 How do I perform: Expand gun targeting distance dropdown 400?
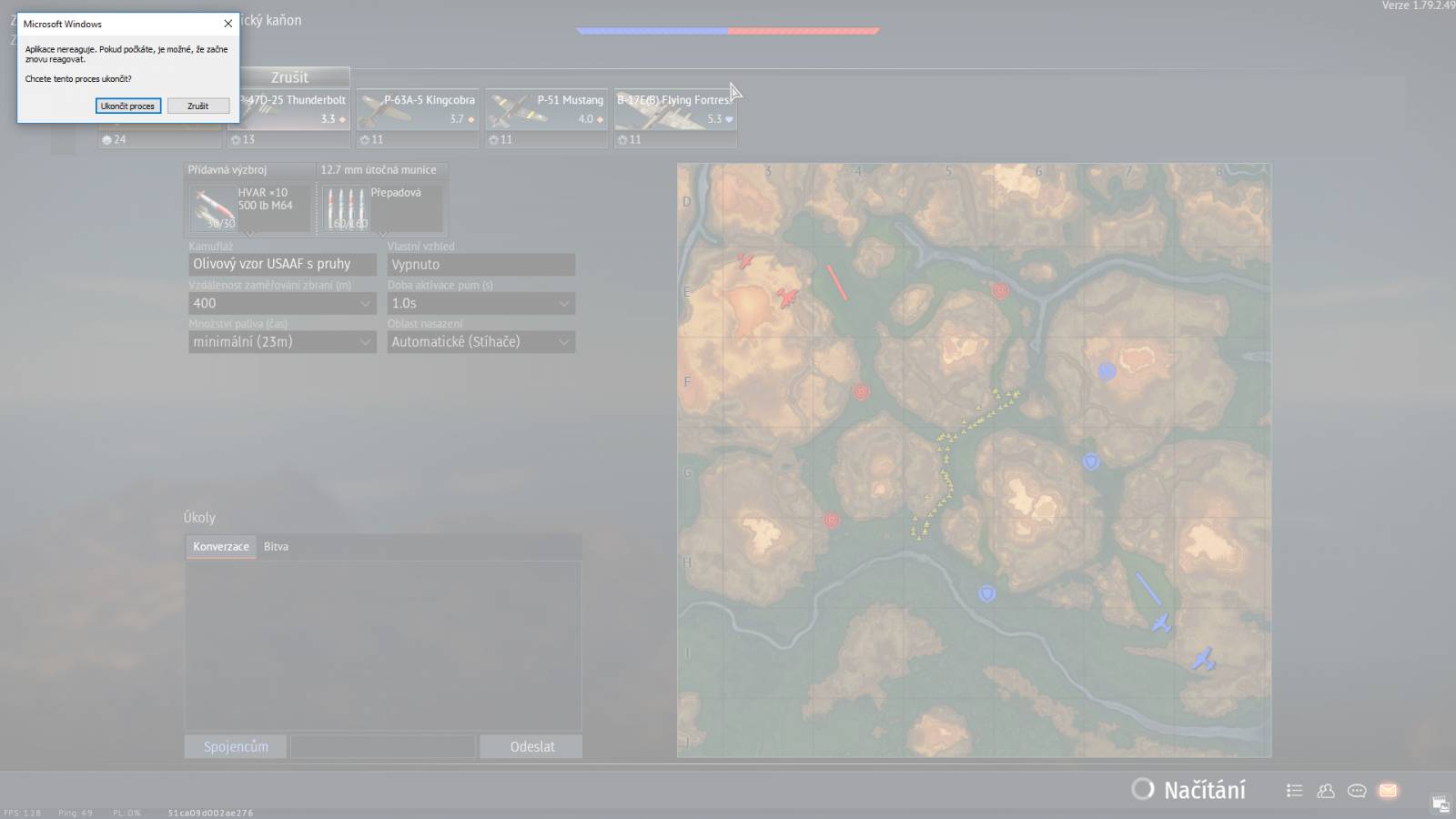282,303
